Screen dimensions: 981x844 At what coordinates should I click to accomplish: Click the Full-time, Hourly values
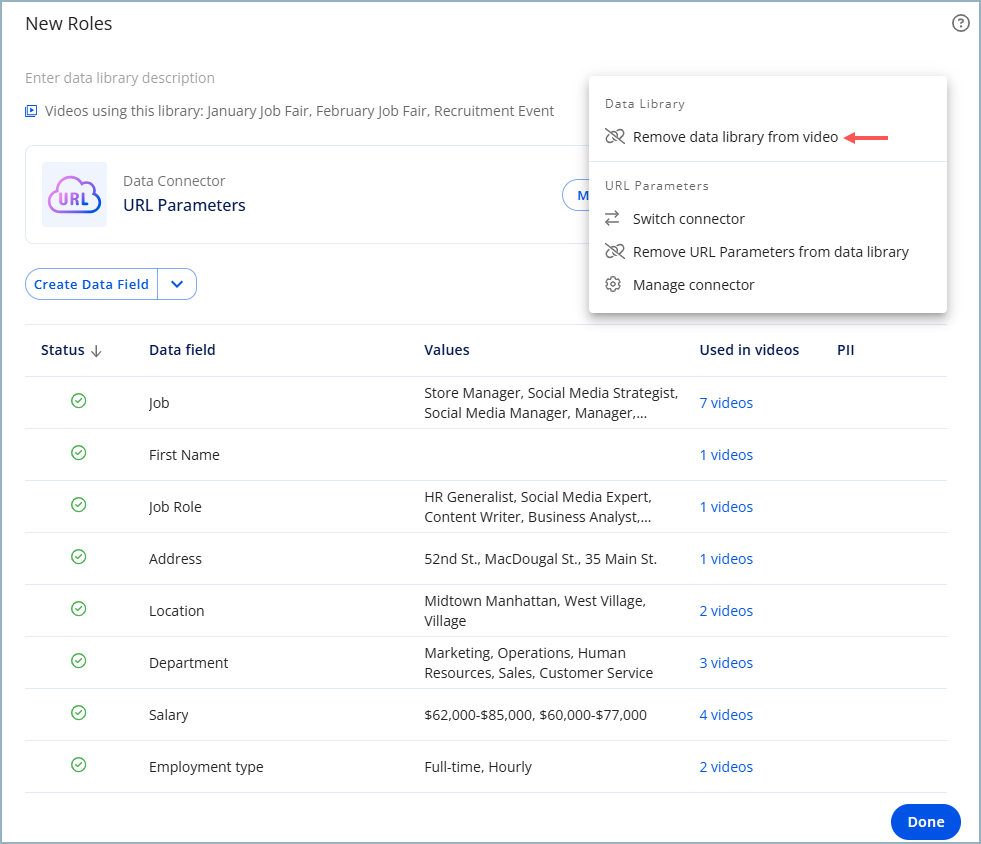(478, 767)
